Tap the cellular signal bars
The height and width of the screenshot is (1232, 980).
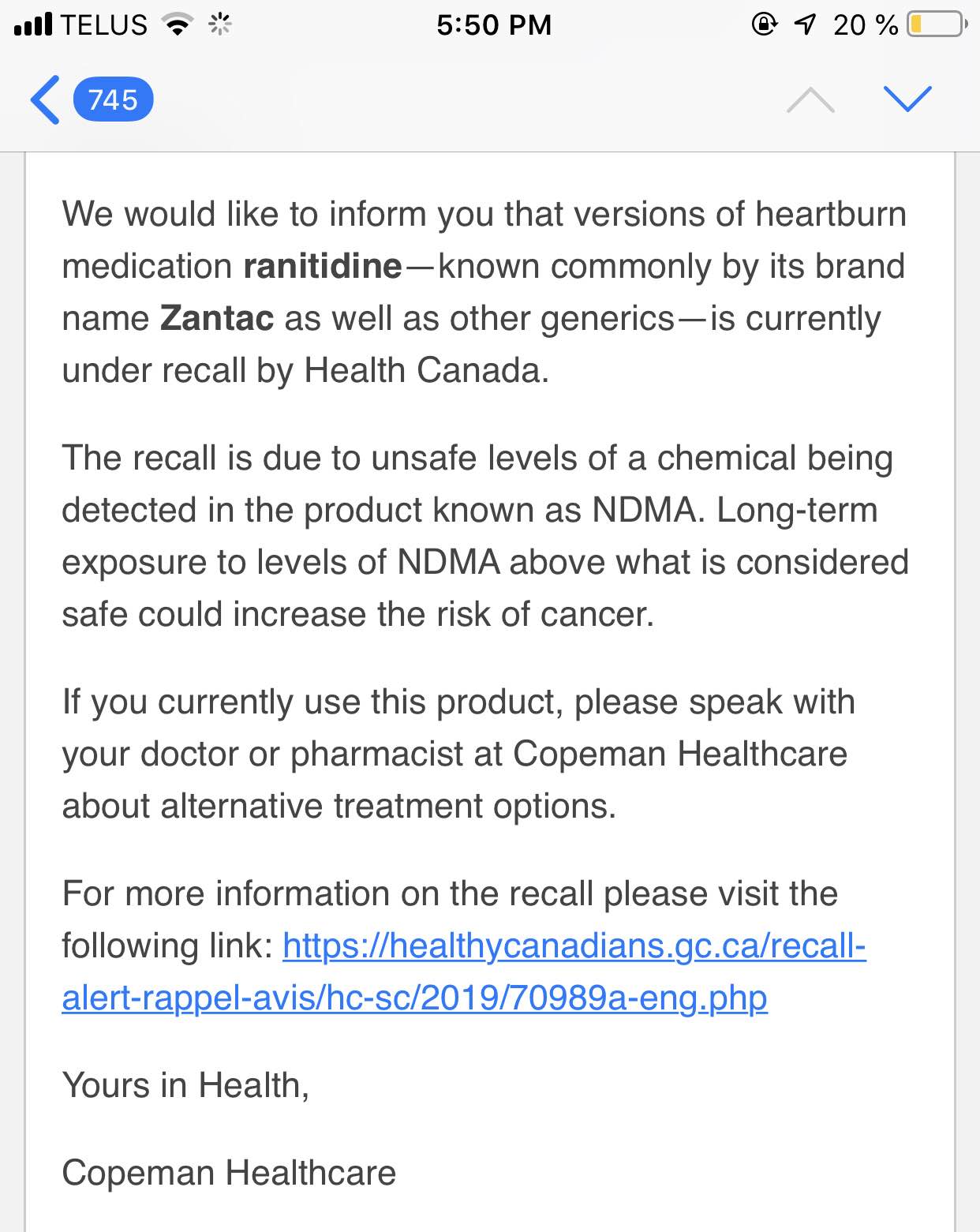point(33,24)
